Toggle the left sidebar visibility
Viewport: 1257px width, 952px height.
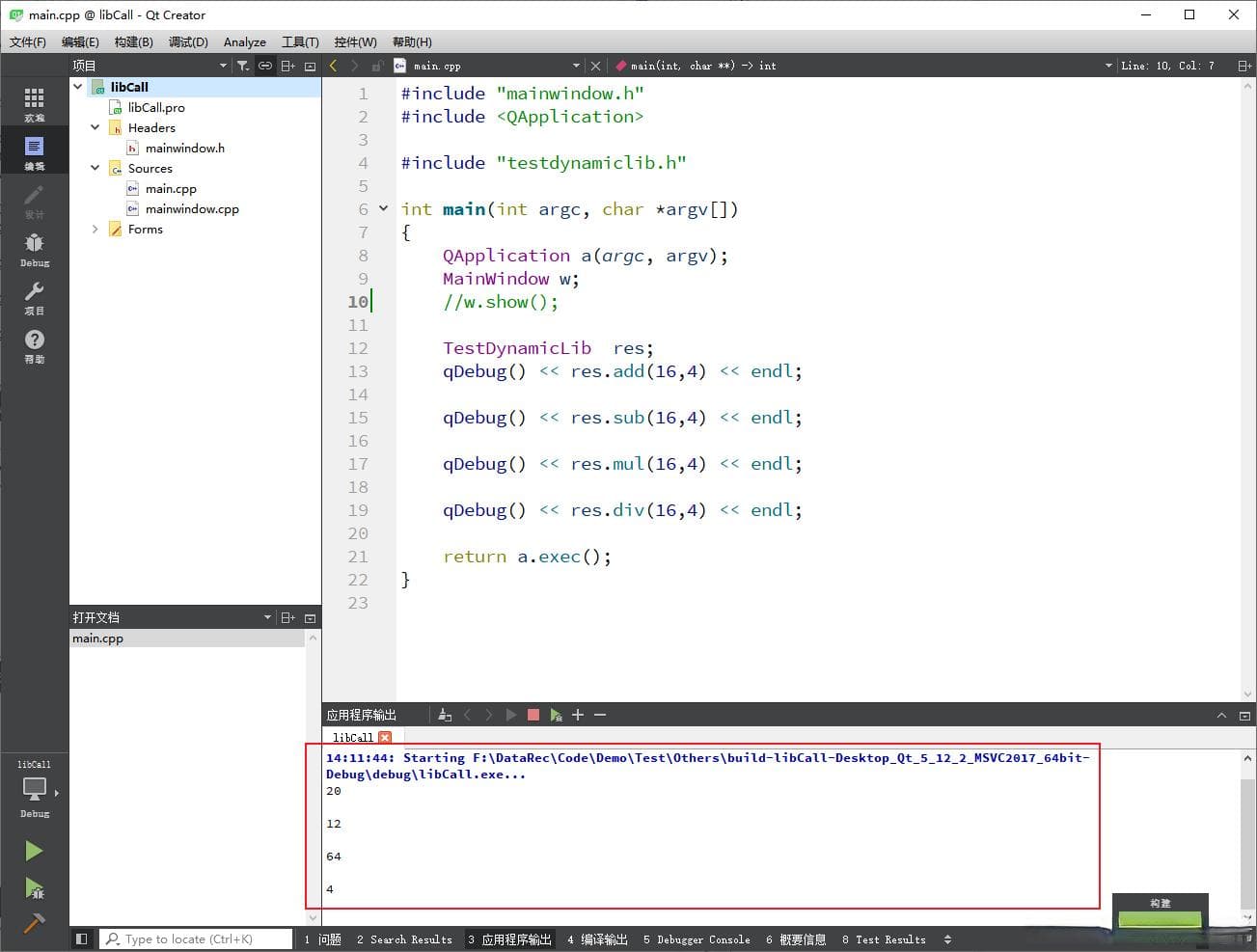(x=81, y=938)
